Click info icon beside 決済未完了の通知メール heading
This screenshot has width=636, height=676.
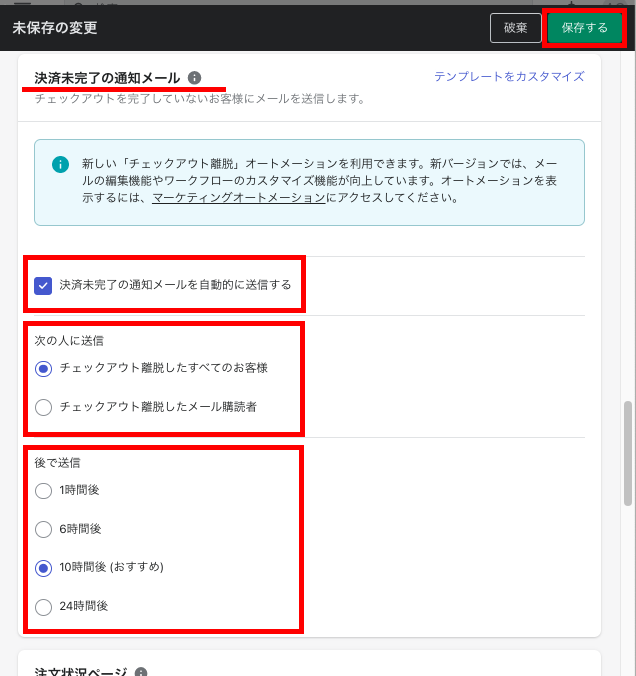click(194, 78)
